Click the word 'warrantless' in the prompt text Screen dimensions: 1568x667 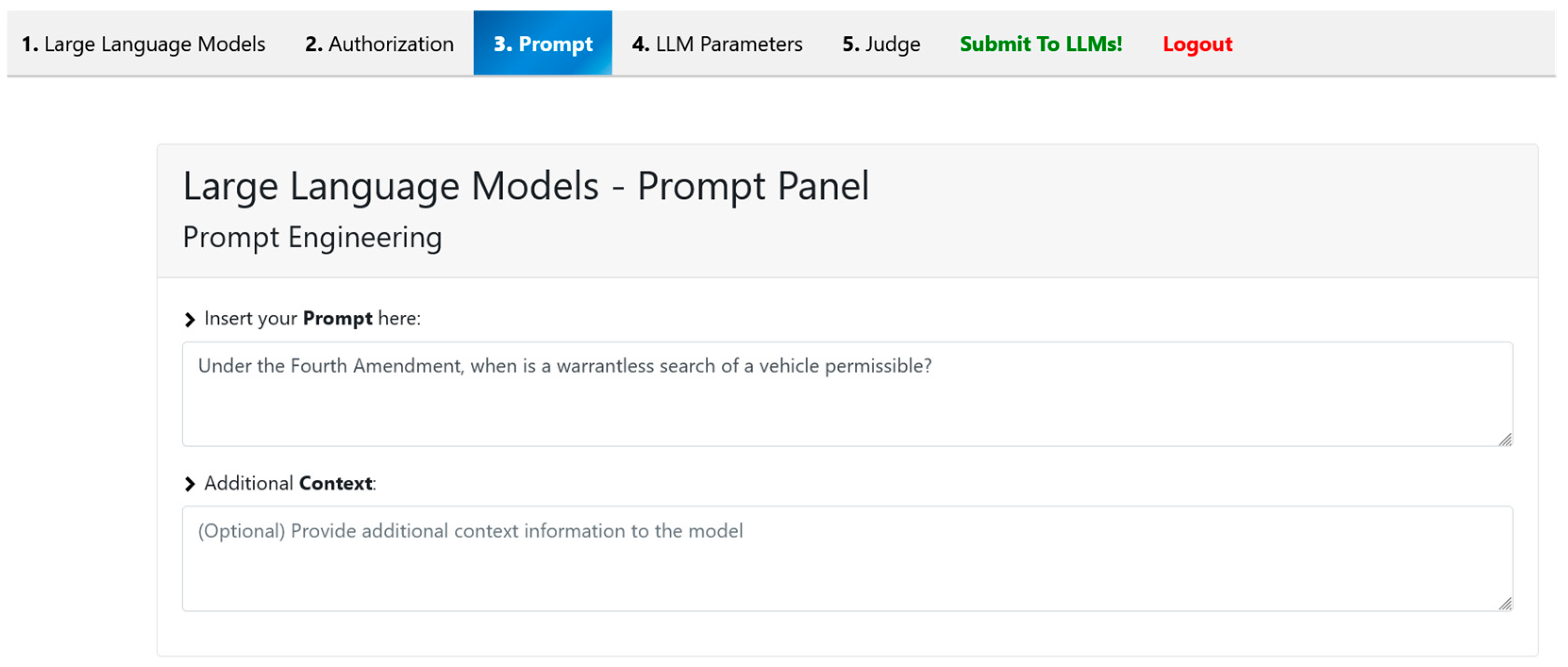pyautogui.click(x=604, y=366)
